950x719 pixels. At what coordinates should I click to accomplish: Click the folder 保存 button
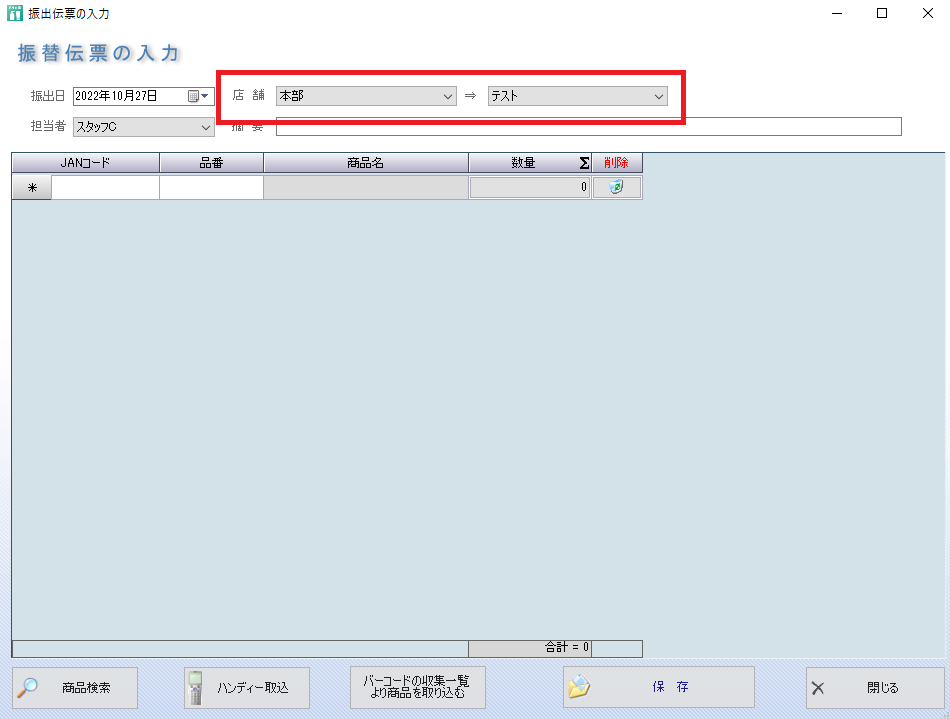(x=658, y=687)
